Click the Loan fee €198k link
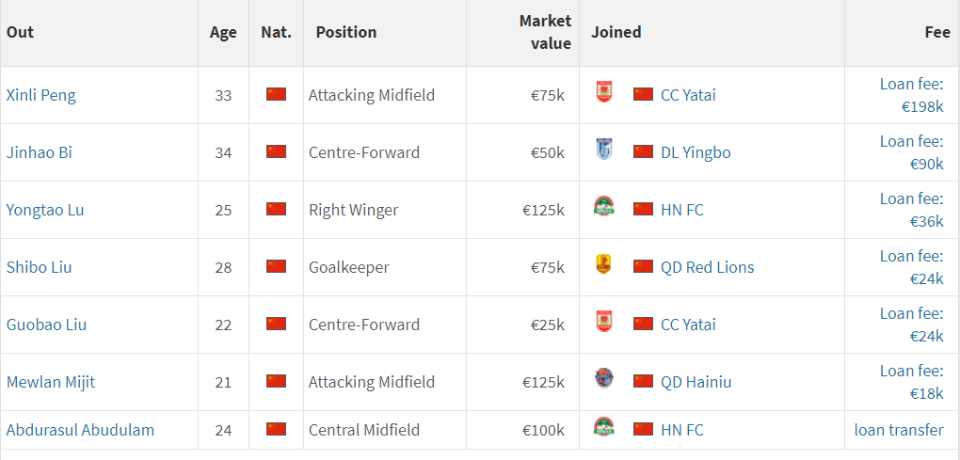The image size is (960, 460). pyautogui.click(x=912, y=96)
